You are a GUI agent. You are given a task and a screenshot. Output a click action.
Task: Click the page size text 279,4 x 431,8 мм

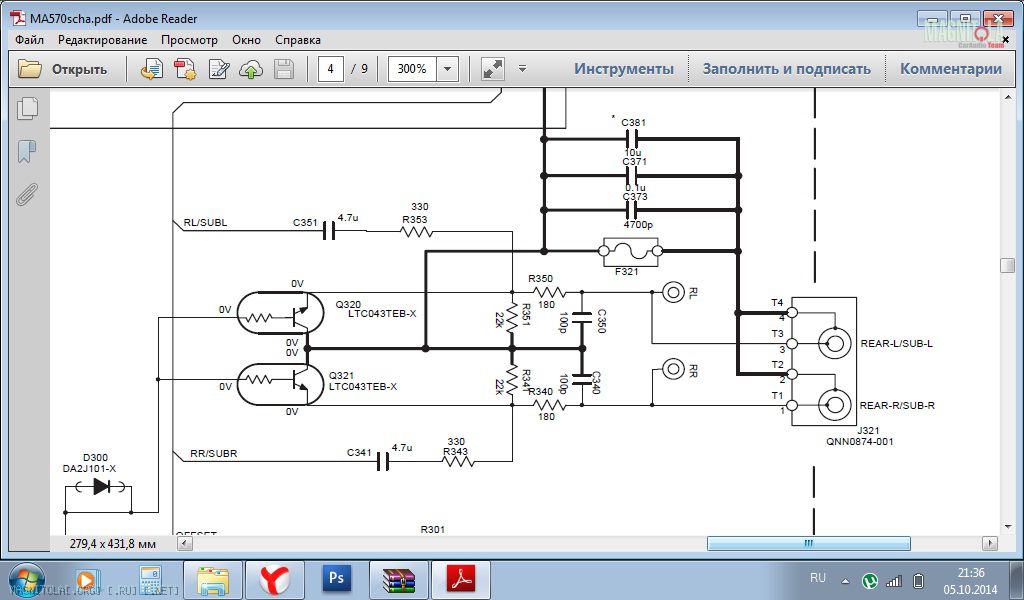tap(113, 543)
